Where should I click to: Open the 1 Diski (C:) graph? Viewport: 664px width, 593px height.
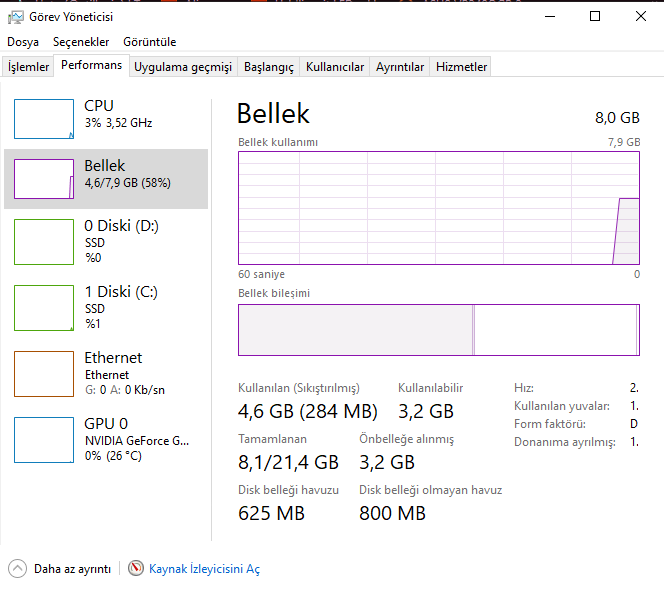point(44,309)
